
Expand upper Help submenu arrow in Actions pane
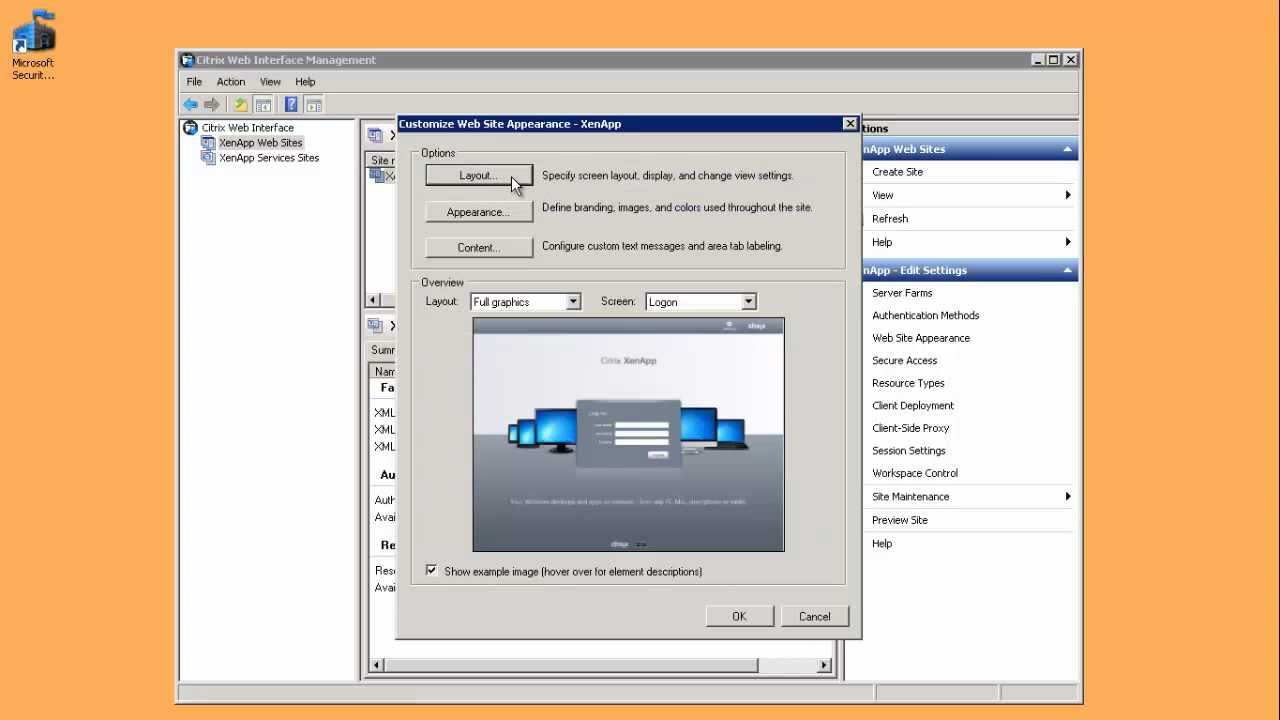coord(1067,242)
